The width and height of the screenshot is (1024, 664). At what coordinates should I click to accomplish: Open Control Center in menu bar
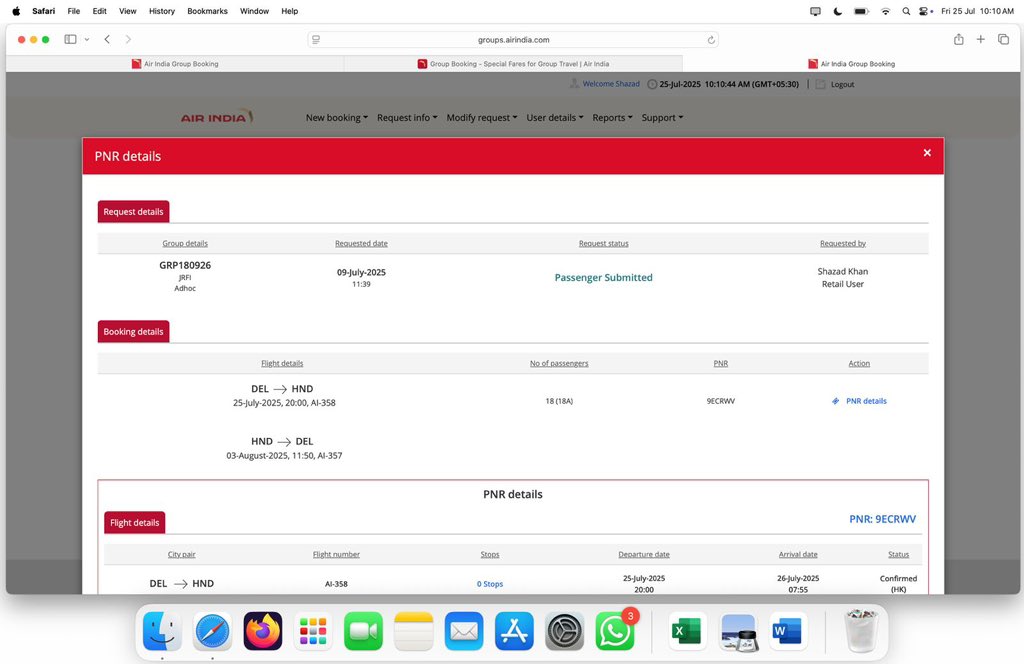924,11
